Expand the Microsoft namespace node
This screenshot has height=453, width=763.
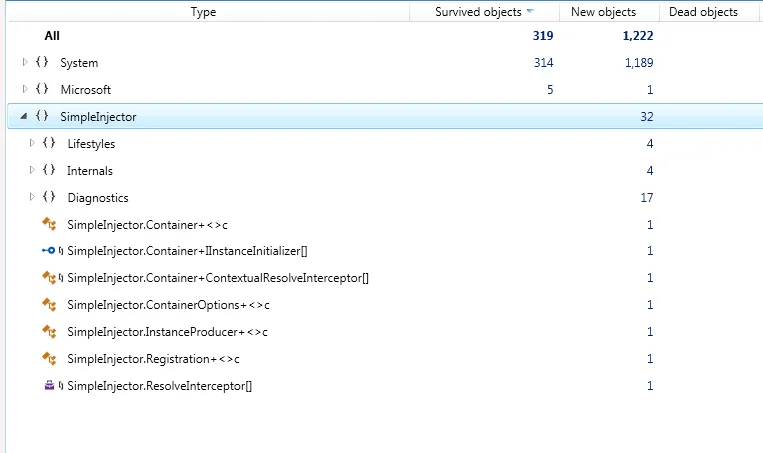(25, 89)
